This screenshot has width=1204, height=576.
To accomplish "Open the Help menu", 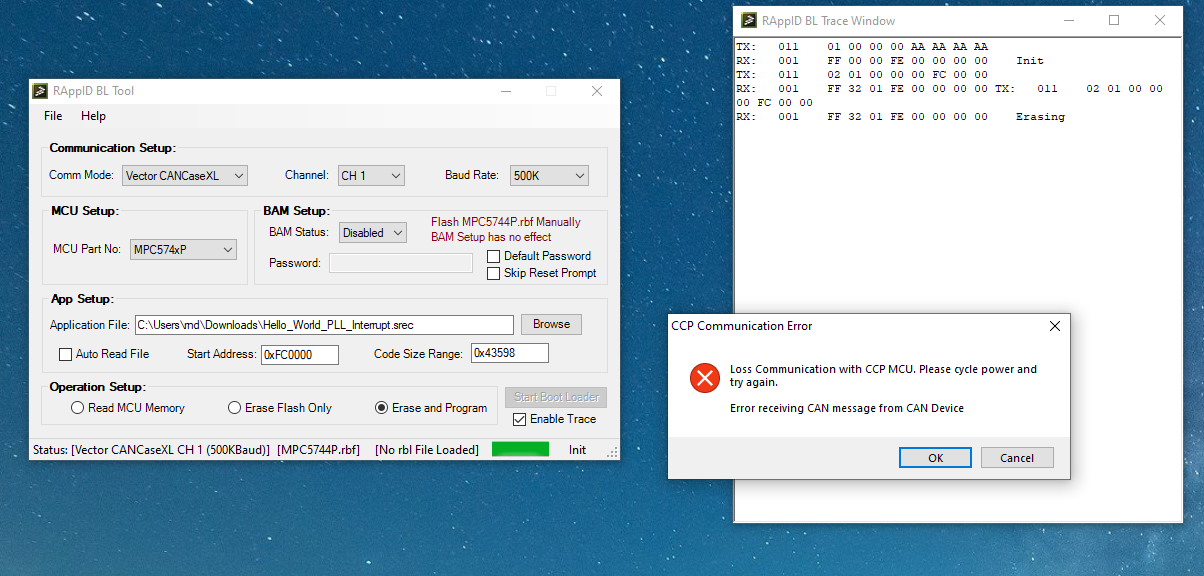I will pyautogui.click(x=93, y=116).
